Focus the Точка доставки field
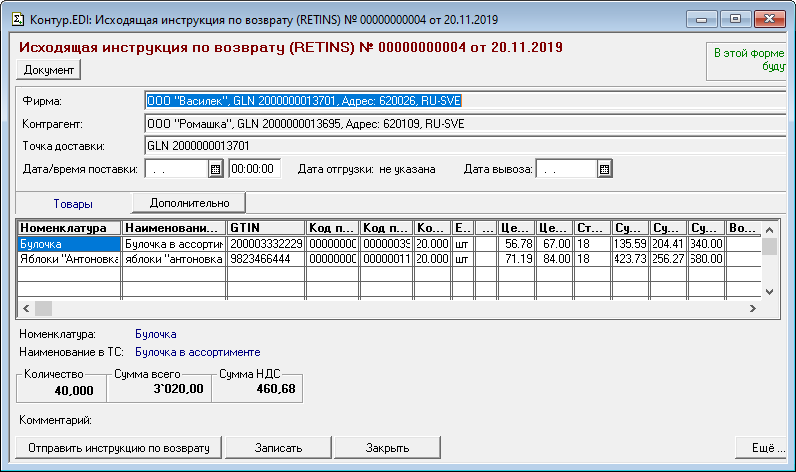Image resolution: width=796 pixels, height=472 pixels. [x=466, y=146]
